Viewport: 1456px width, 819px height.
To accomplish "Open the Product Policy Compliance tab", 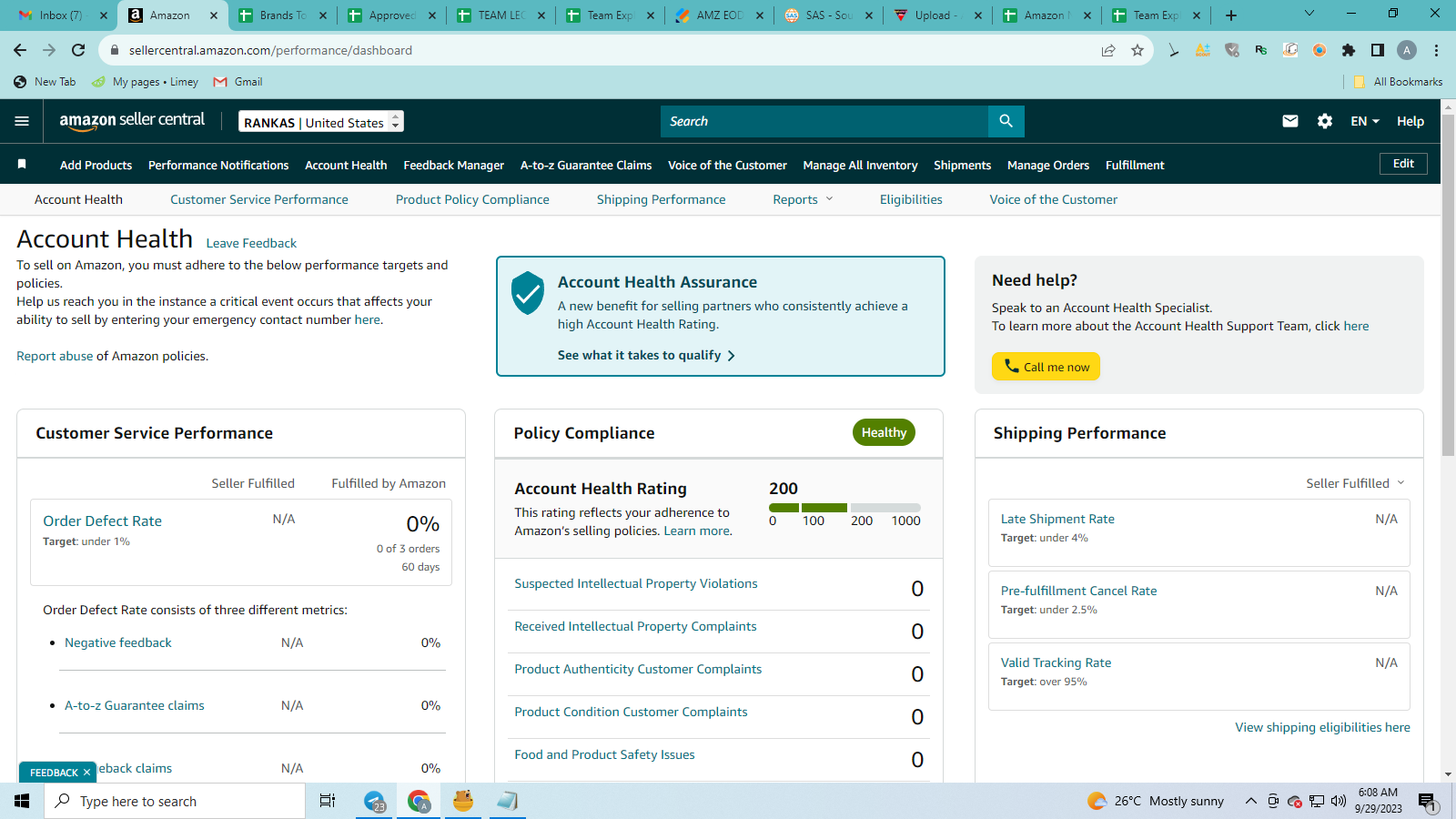I will point(472,199).
